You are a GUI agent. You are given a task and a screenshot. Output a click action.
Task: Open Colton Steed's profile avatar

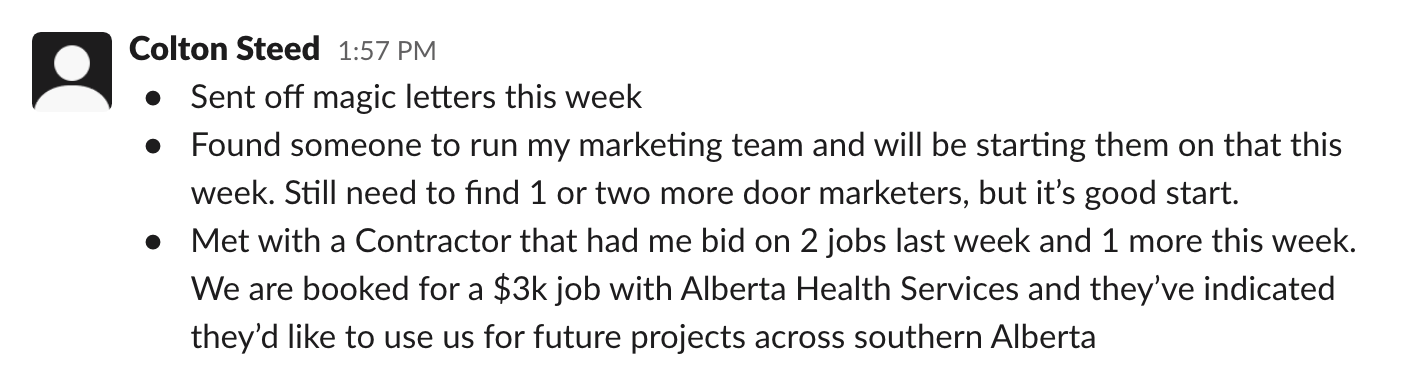coord(72,69)
